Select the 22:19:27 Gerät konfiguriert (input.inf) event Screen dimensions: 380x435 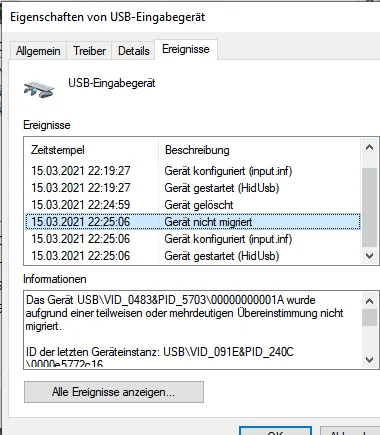193,171
